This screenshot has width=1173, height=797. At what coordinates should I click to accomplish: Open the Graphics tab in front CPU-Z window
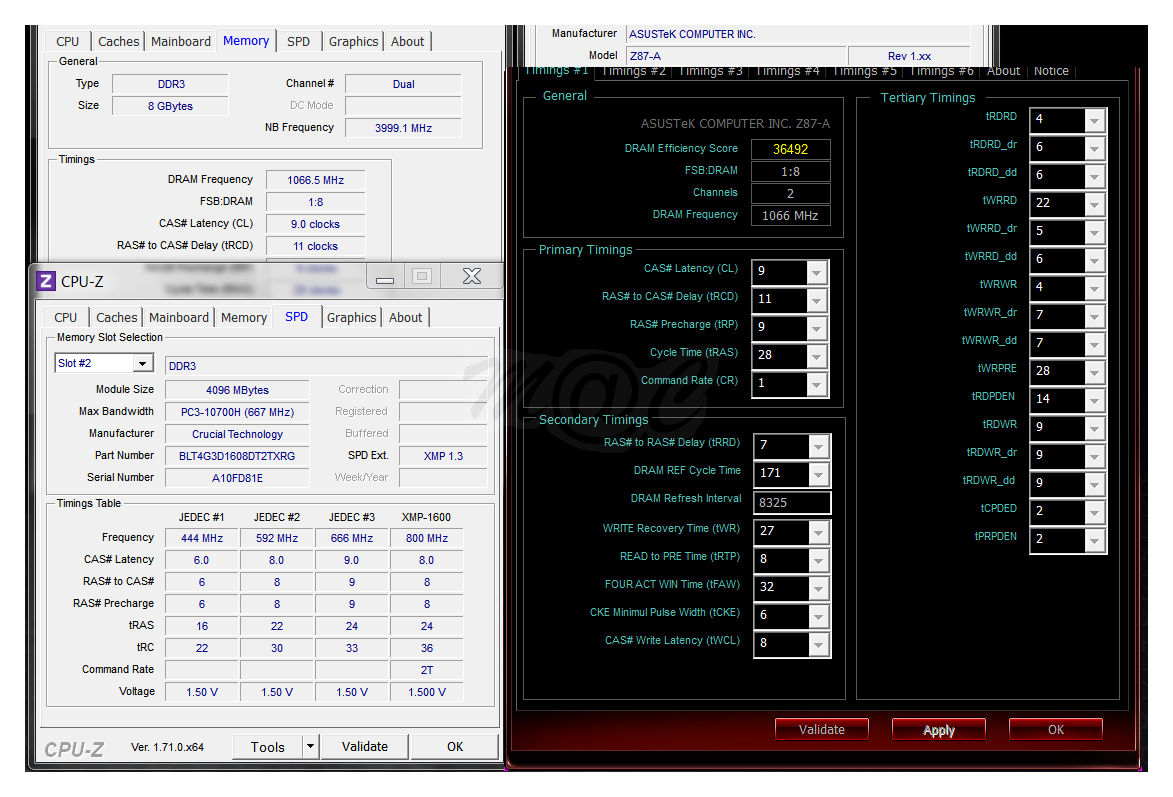point(352,317)
